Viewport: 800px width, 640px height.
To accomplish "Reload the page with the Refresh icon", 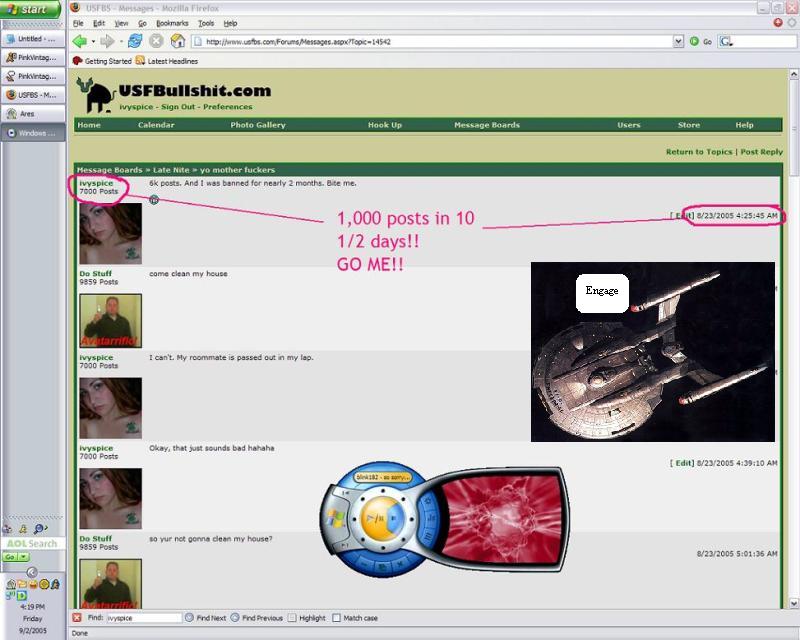I will coord(135,41).
